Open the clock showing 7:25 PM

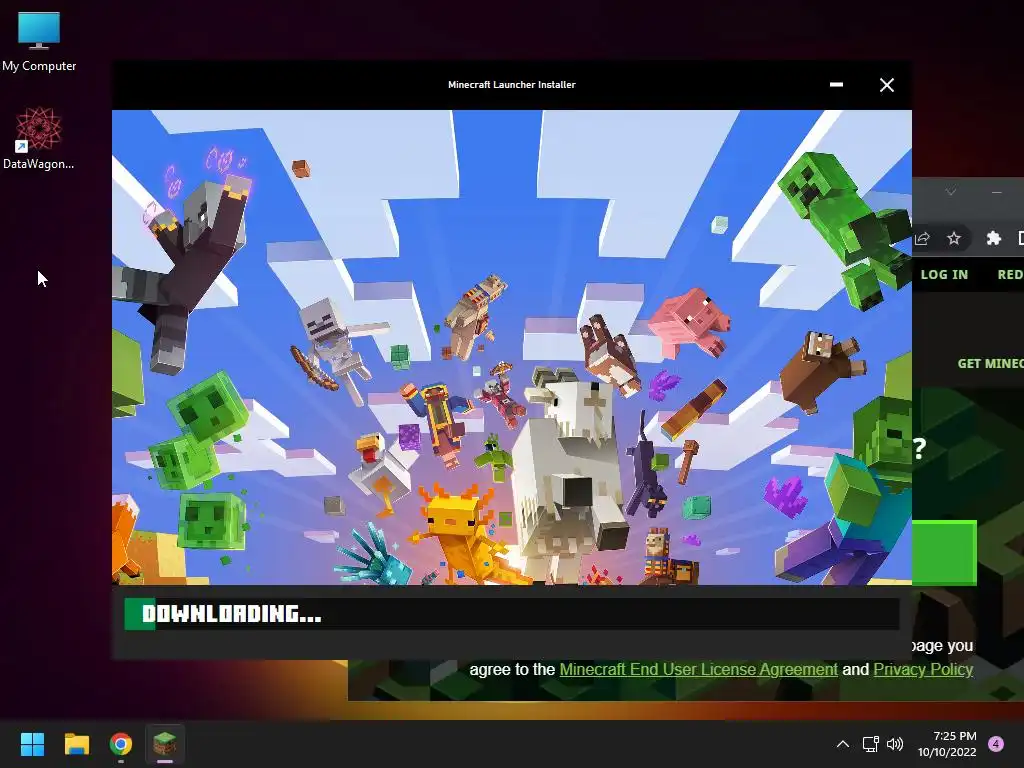pos(947,744)
